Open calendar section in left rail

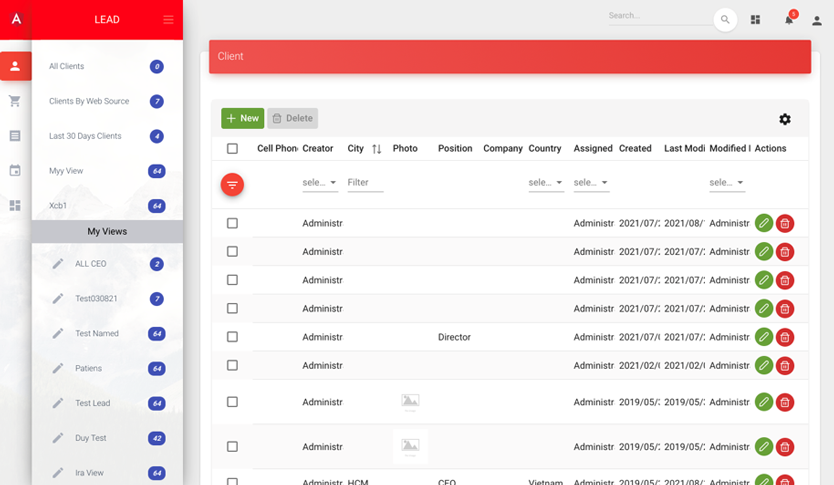(15, 171)
